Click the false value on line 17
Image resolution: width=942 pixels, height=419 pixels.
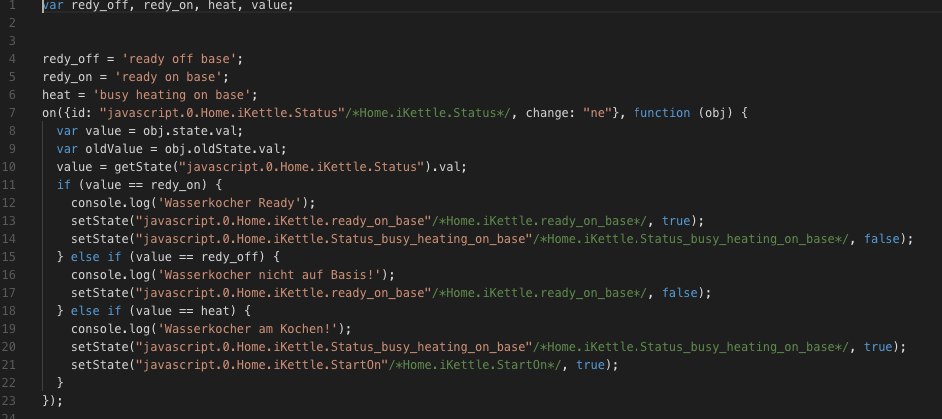(x=680, y=293)
